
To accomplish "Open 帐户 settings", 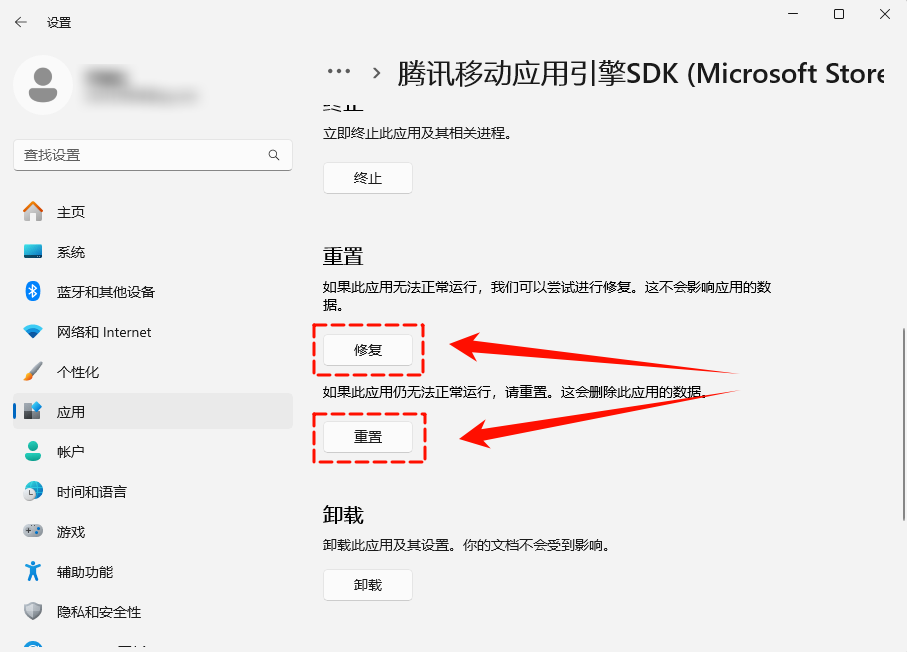I will click(153, 451).
